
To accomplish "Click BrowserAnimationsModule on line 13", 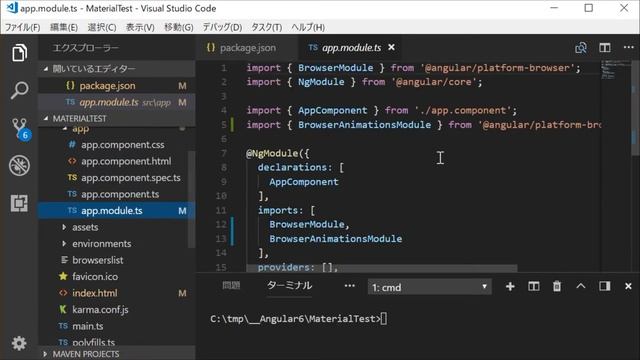I will point(336,239).
